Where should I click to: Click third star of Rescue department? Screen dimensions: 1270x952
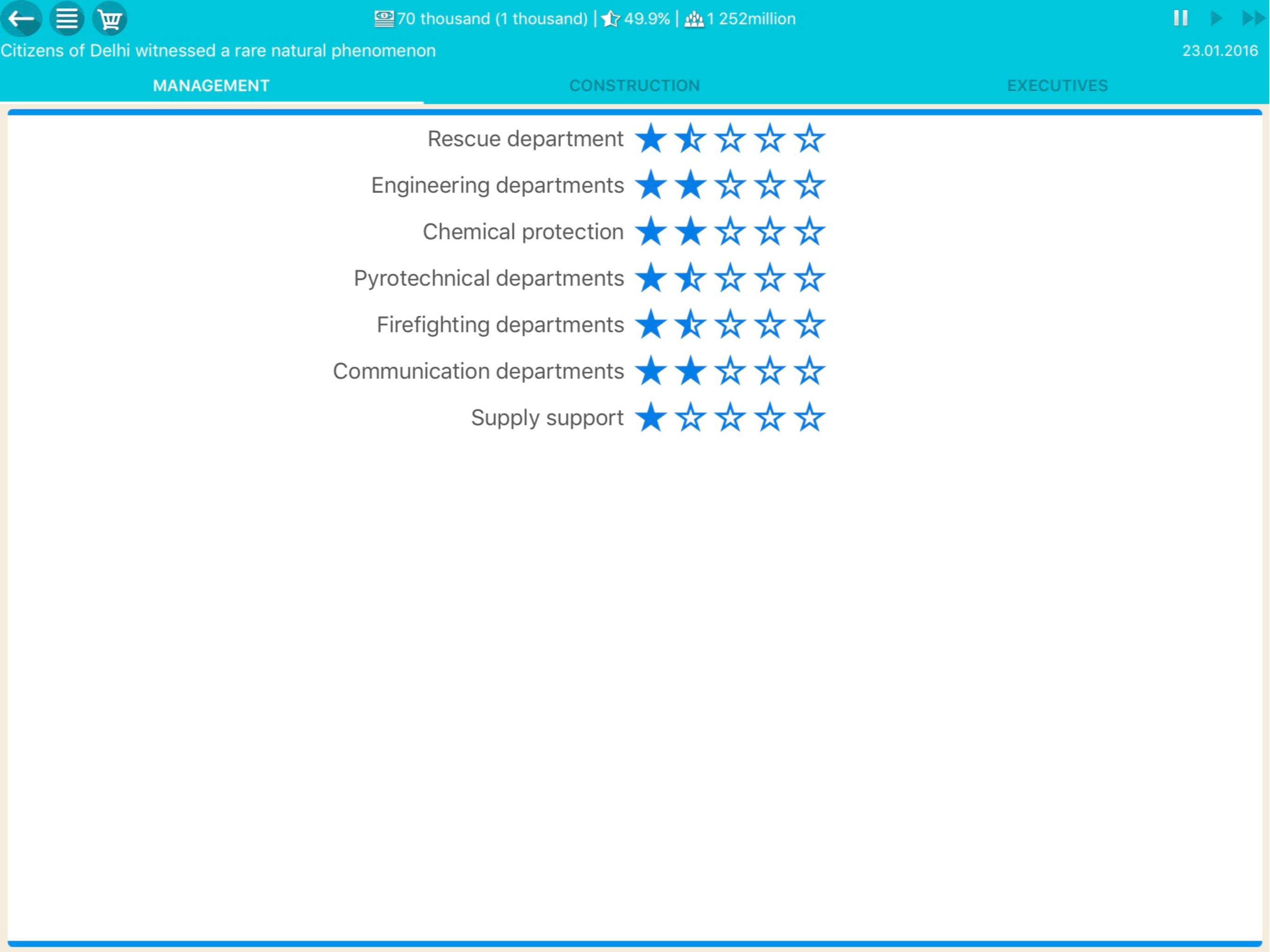[x=730, y=139]
